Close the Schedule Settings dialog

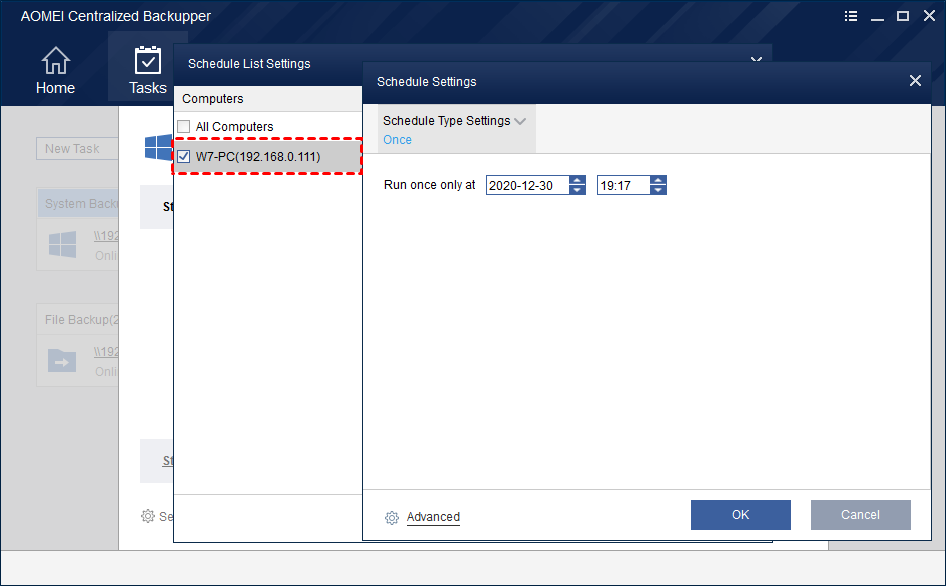[915, 81]
